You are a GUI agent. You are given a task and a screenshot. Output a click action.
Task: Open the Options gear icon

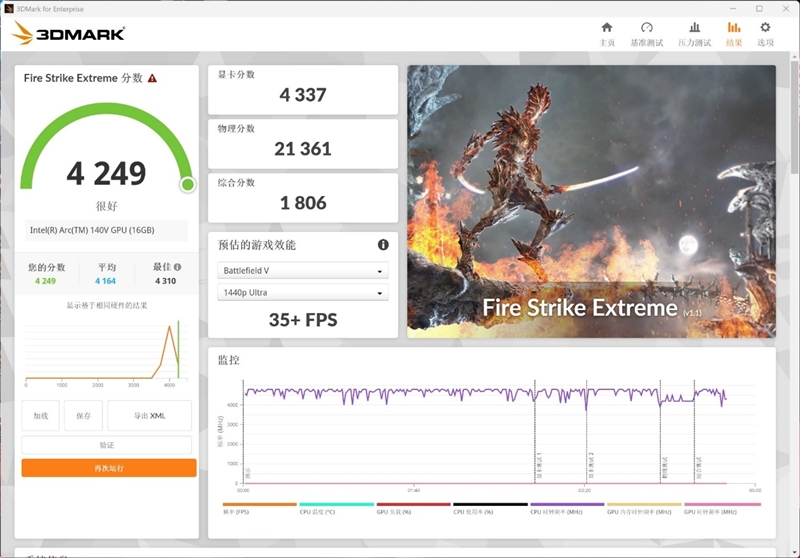tap(765, 28)
